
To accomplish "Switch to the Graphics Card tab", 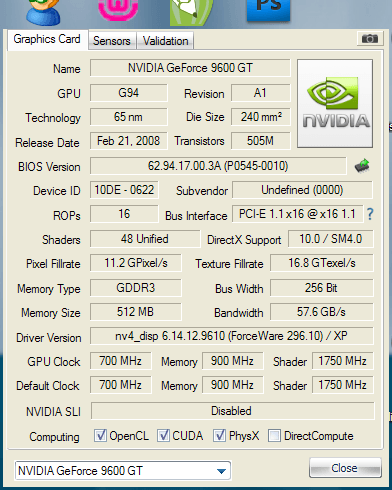I will click(47, 39).
